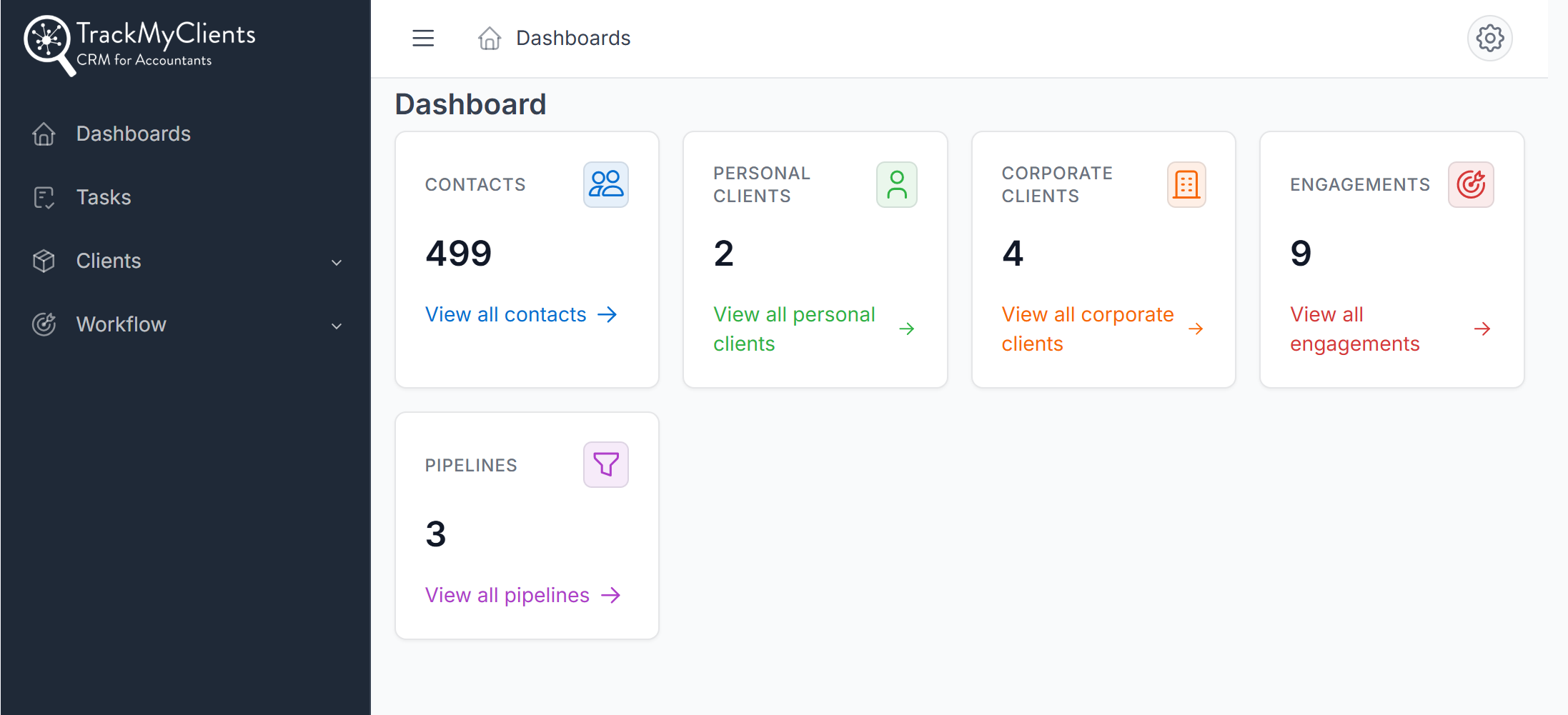This screenshot has height=715, width=1568.
Task: Click the TrackMyClients logo
Action: click(x=139, y=45)
